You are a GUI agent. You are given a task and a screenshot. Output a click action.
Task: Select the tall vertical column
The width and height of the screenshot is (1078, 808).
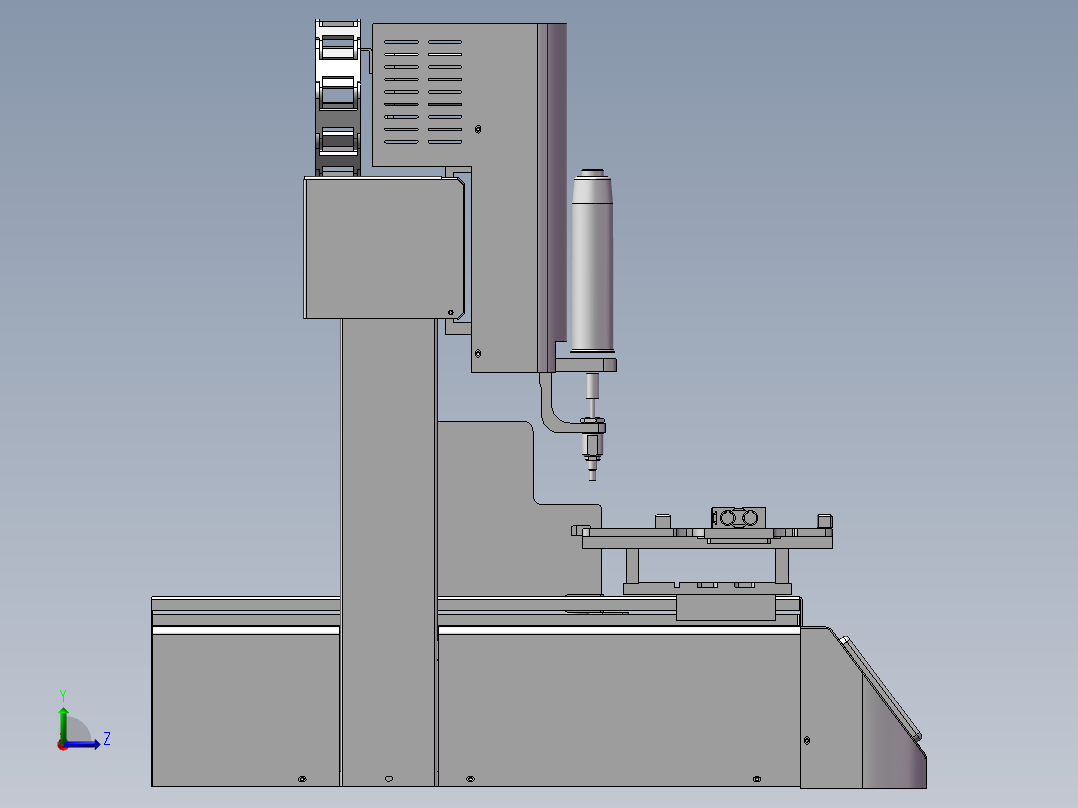tap(388, 552)
